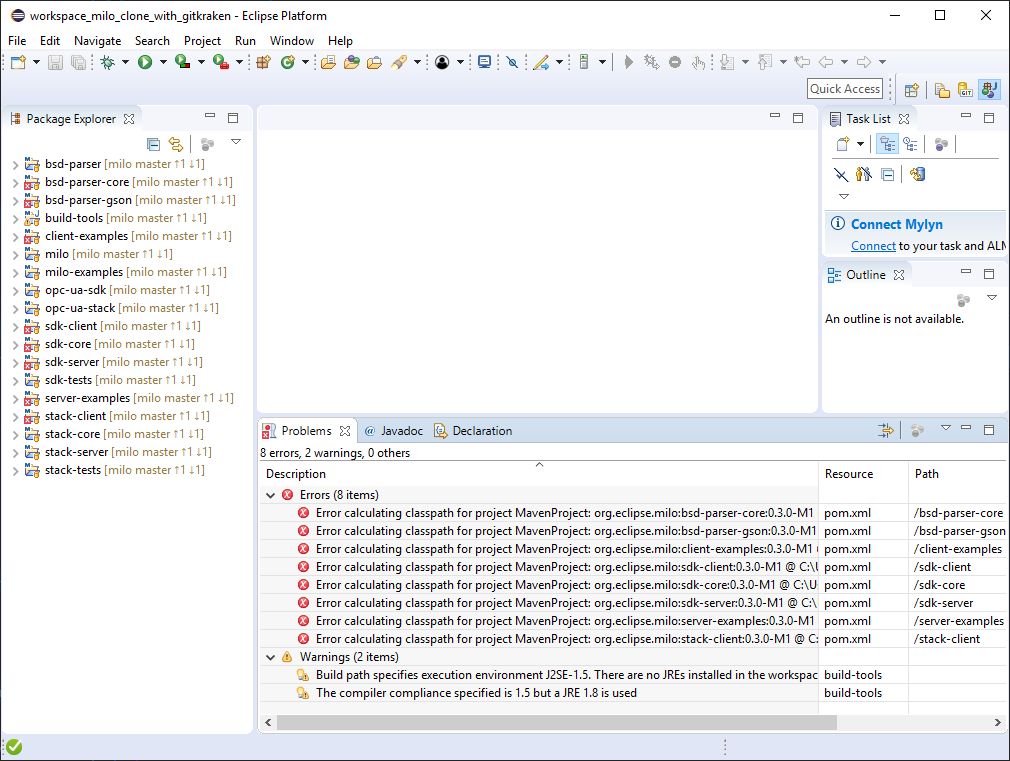Open the Navigate menu
Screen dimensions: 1010x761
pyautogui.click(x=97, y=41)
